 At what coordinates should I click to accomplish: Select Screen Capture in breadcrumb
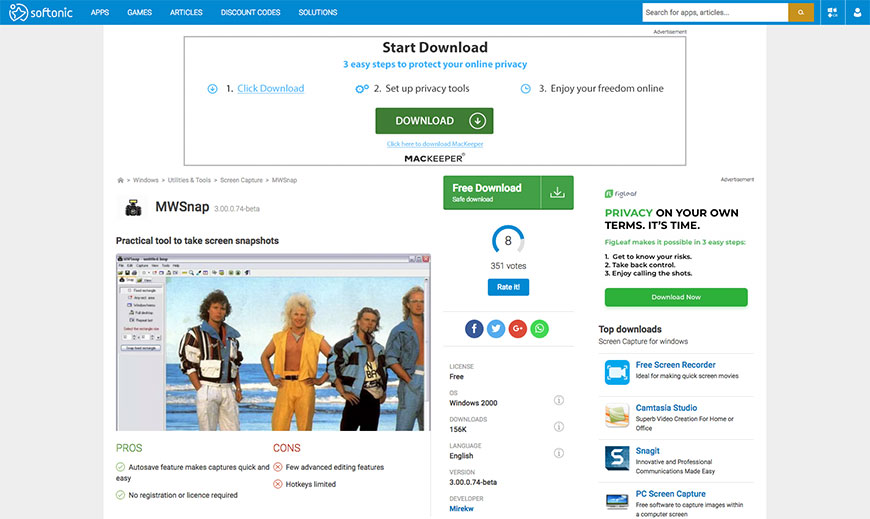pyautogui.click(x=241, y=180)
